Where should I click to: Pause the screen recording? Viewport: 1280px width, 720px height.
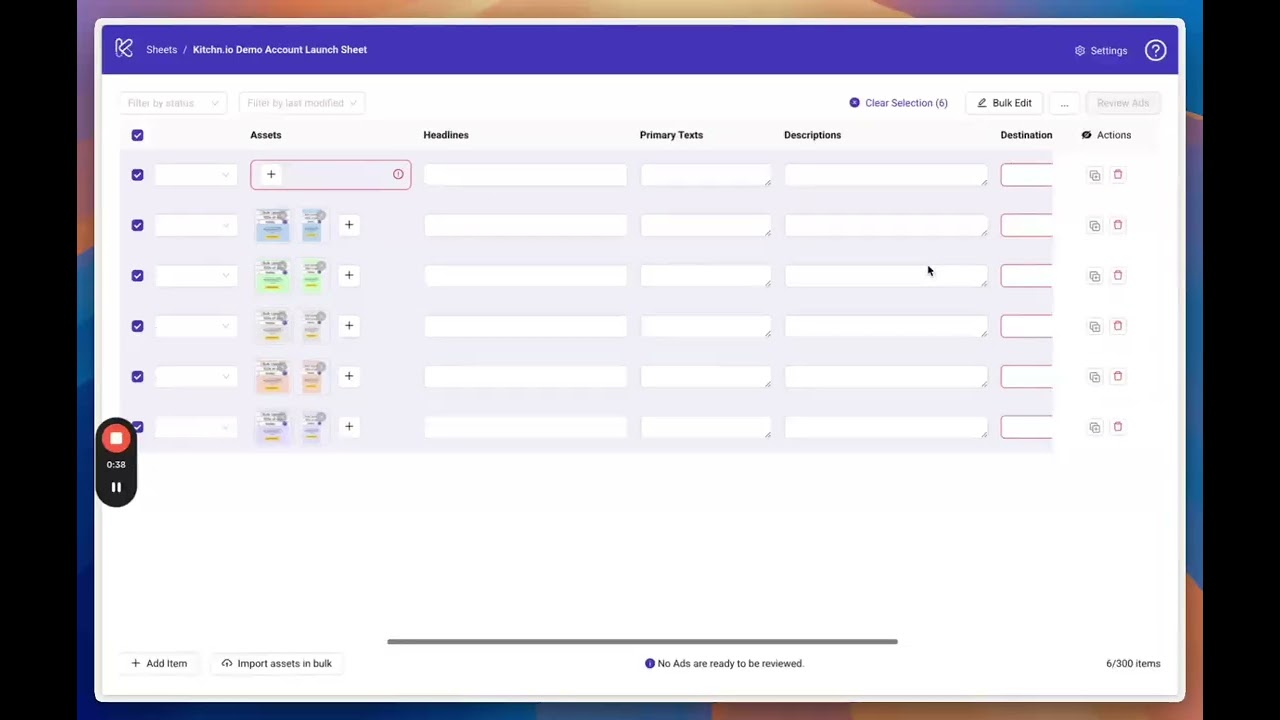(116, 488)
